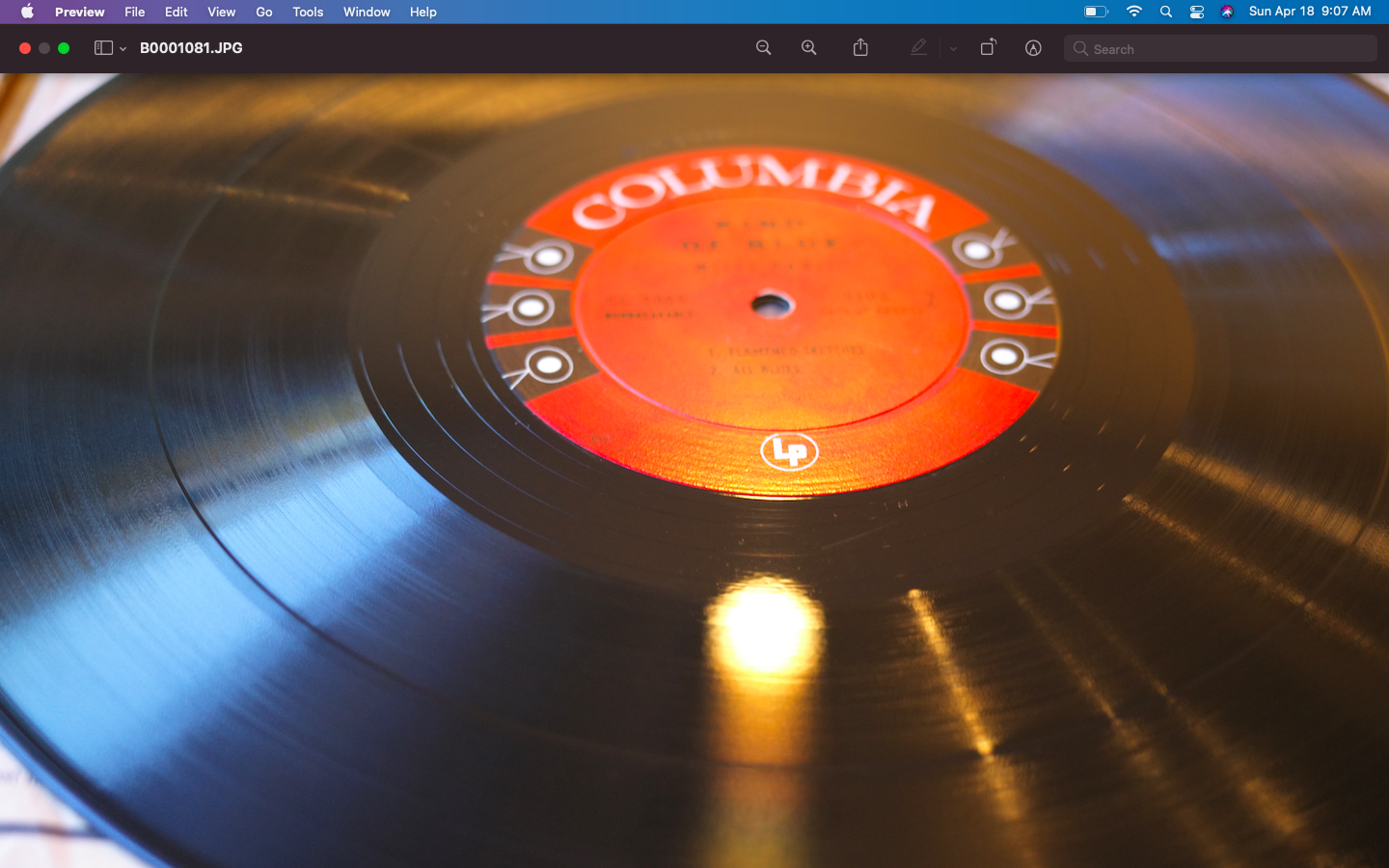
Task: Click the date and time display
Action: tap(1310, 12)
